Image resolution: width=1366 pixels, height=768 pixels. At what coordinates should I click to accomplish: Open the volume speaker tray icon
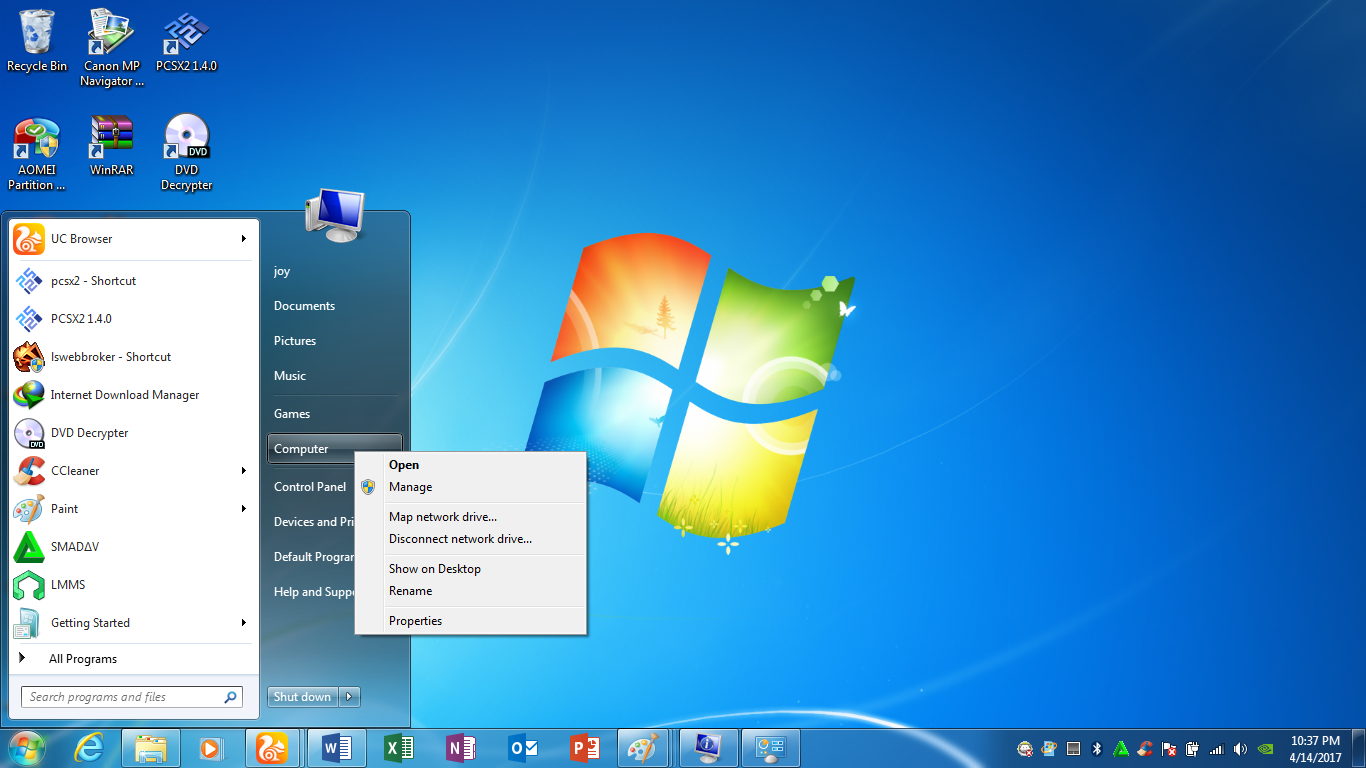click(x=1241, y=748)
